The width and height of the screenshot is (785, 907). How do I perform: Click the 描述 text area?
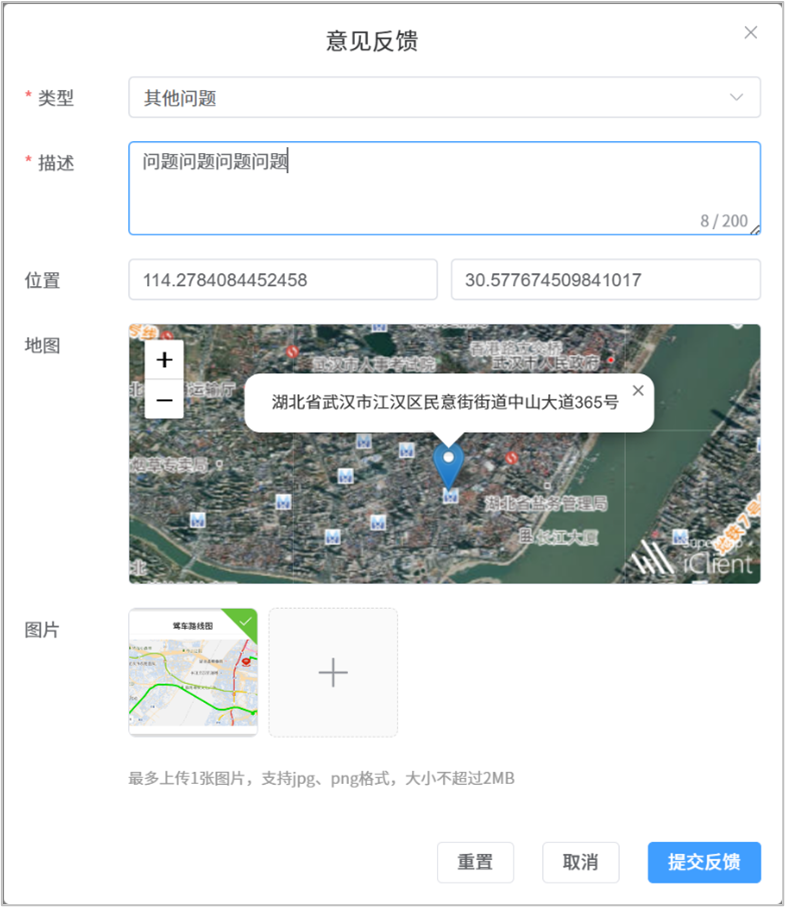coord(444,188)
